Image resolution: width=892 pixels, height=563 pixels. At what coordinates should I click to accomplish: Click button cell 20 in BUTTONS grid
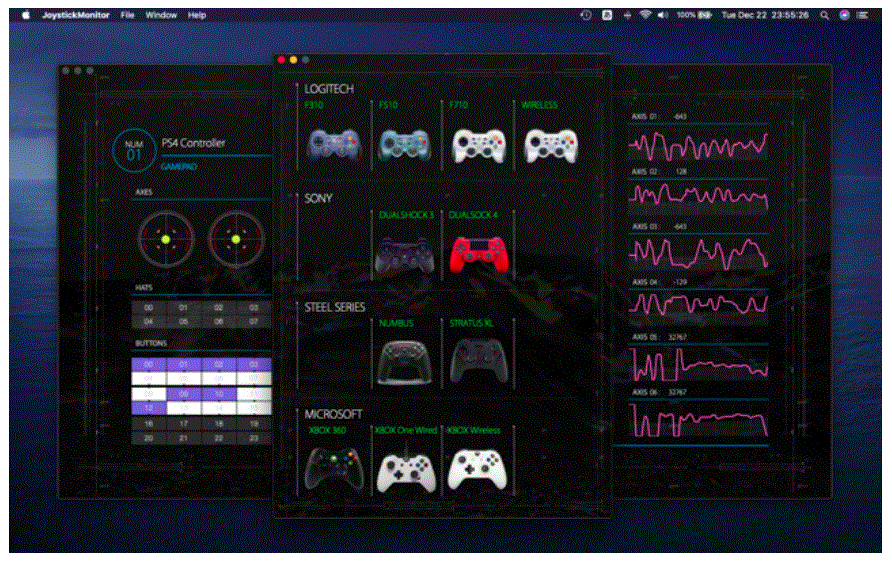pos(148,438)
